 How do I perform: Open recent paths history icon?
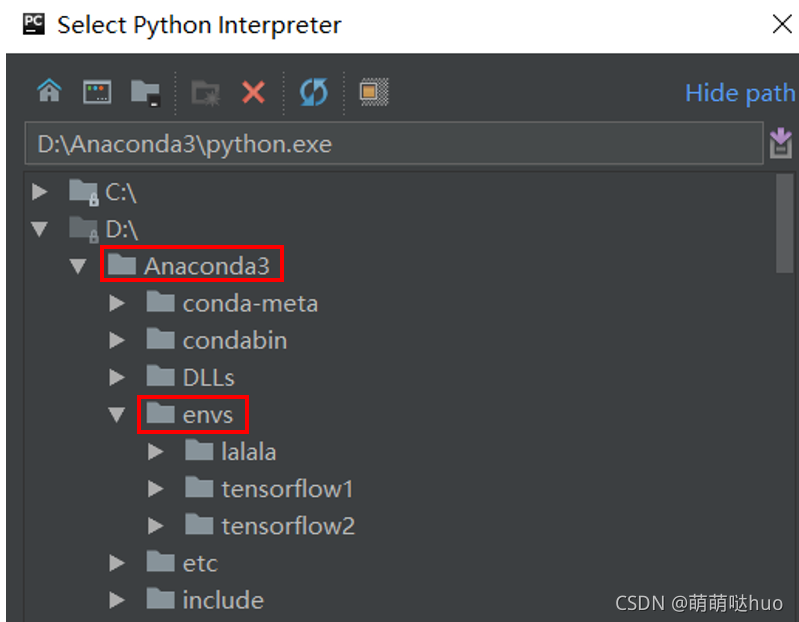[x=781, y=143]
